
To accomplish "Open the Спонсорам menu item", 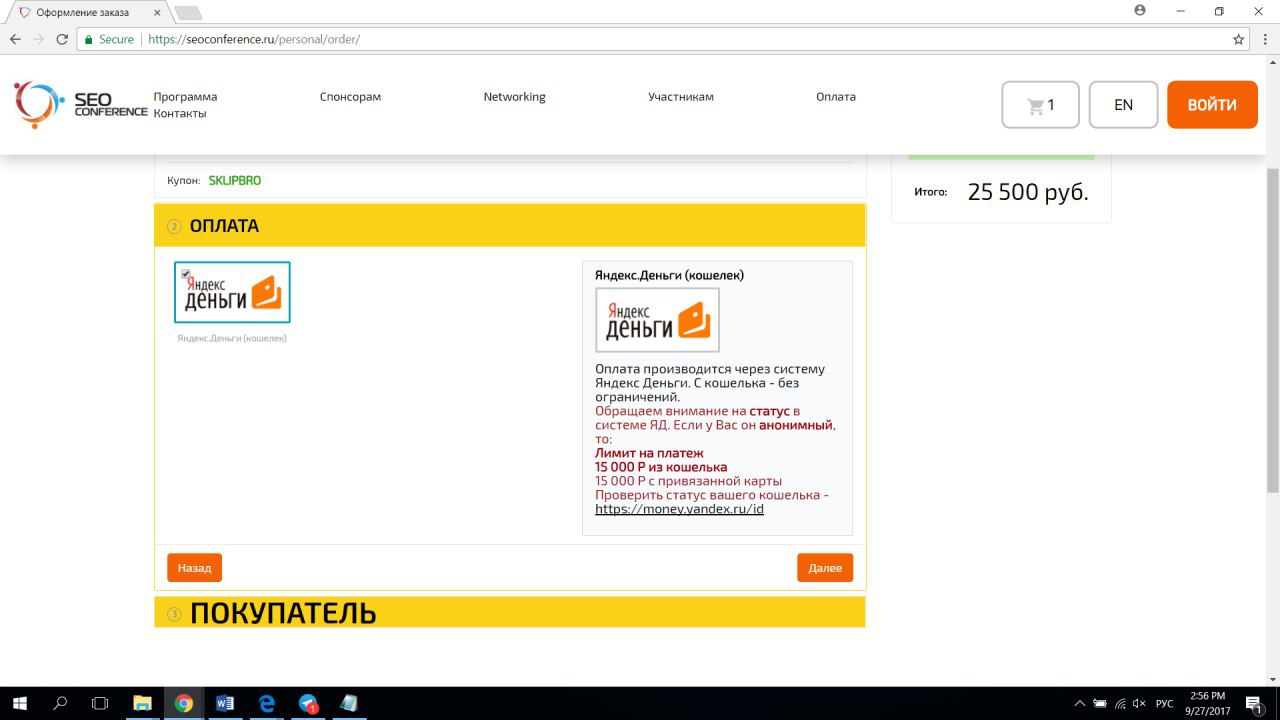I will (x=350, y=97).
